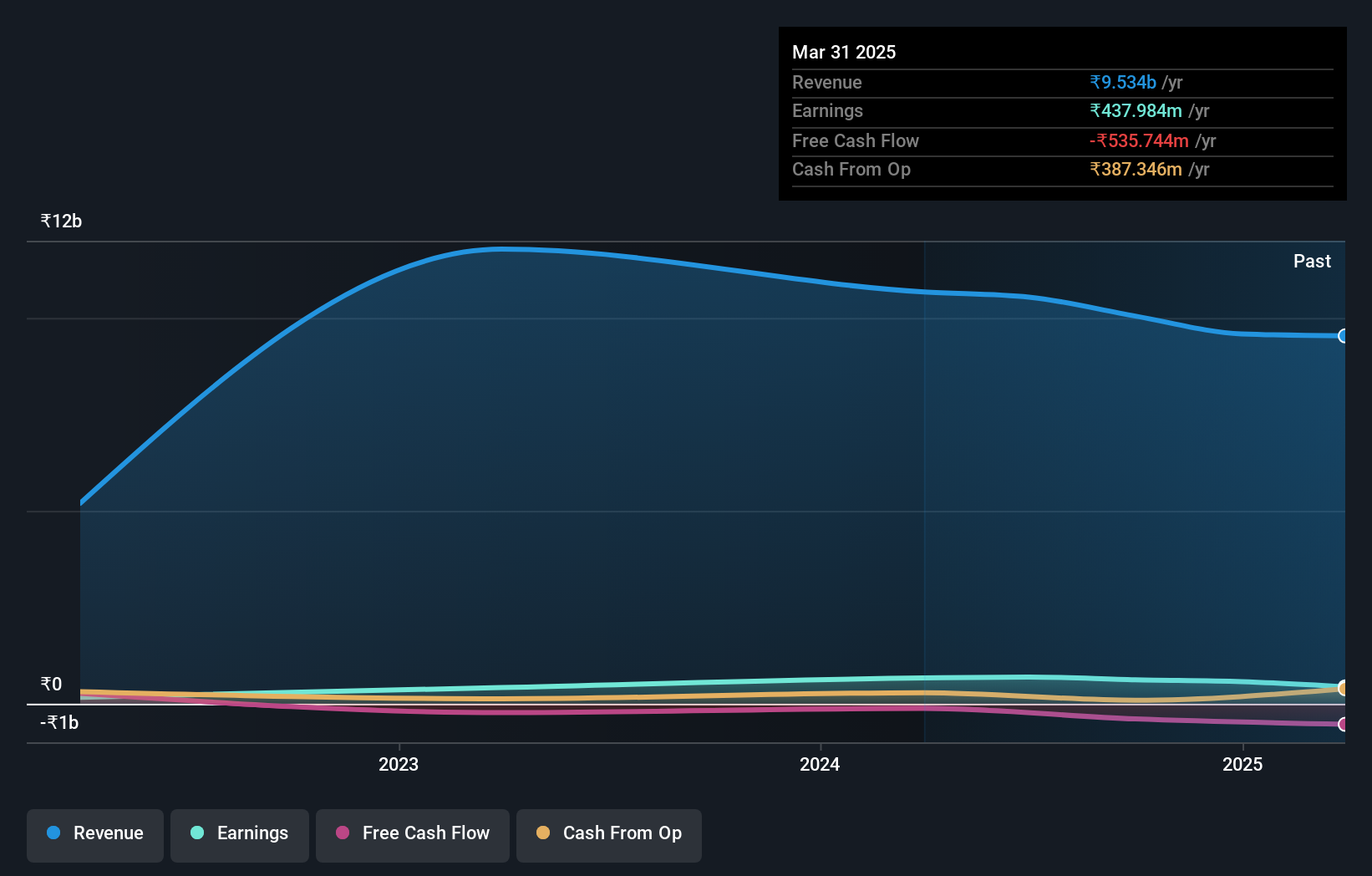
Task: Toggle the Cash From Op legend button
Action: pos(609,835)
